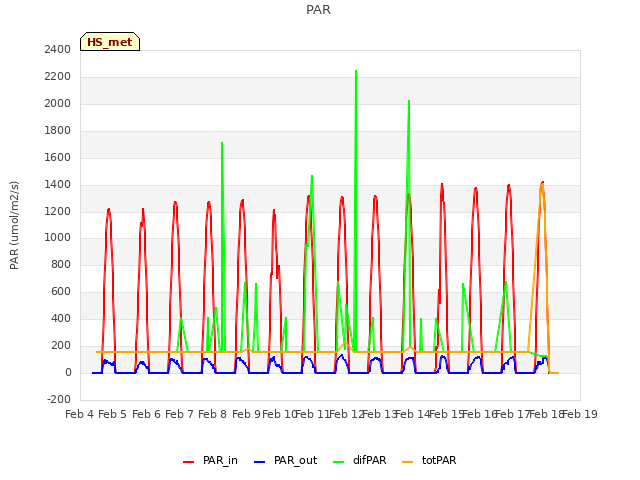Click the blue PAR_out legend swatch
640x480 pixels.
click(x=259, y=462)
